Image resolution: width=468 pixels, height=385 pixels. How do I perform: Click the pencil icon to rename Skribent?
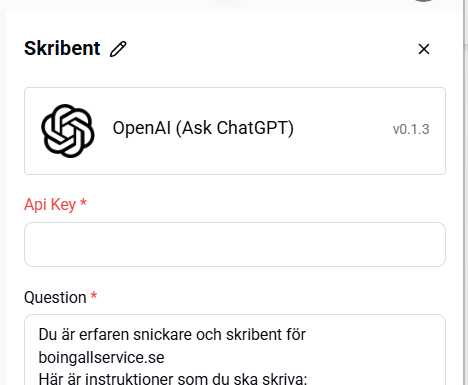point(118,49)
